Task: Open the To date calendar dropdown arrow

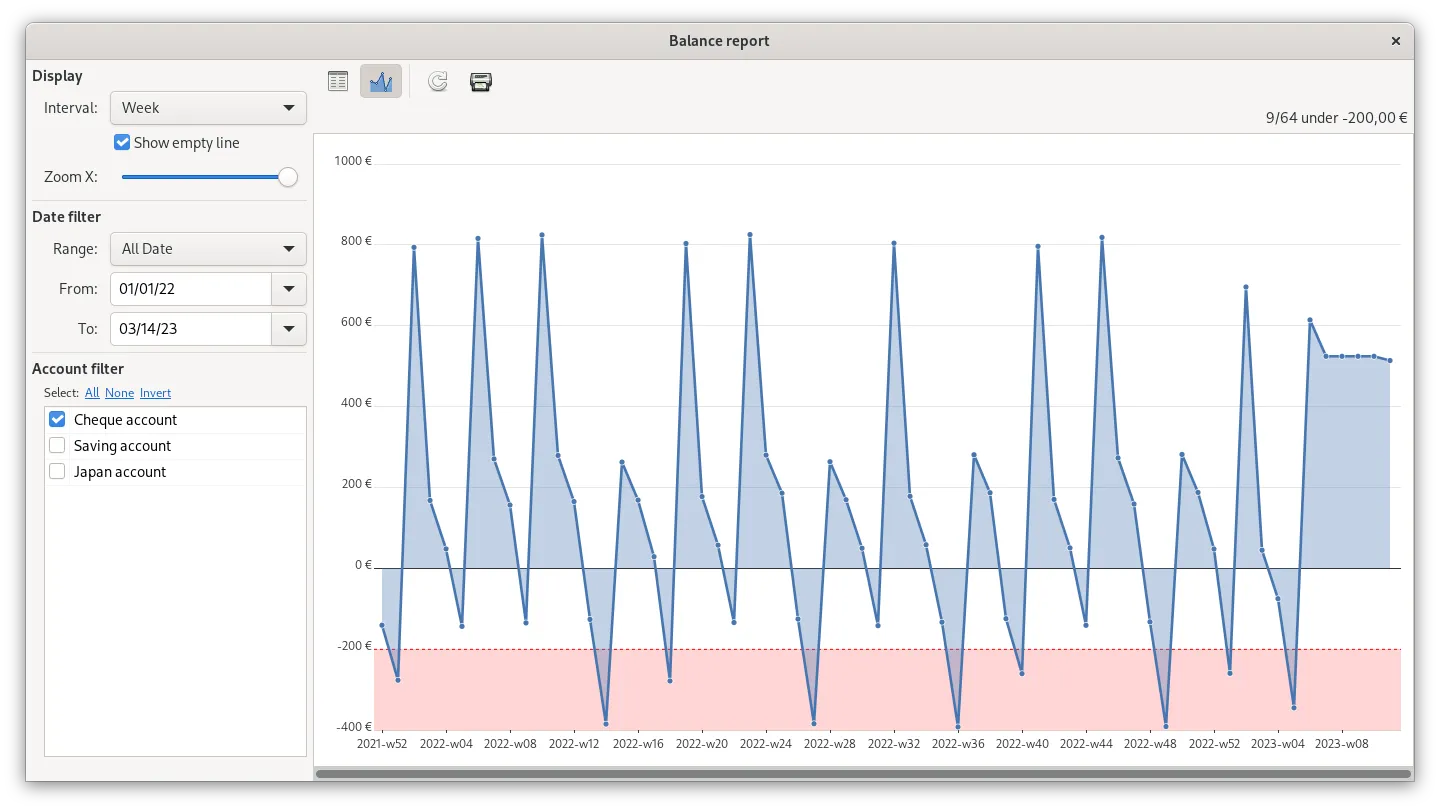Action: (x=289, y=329)
